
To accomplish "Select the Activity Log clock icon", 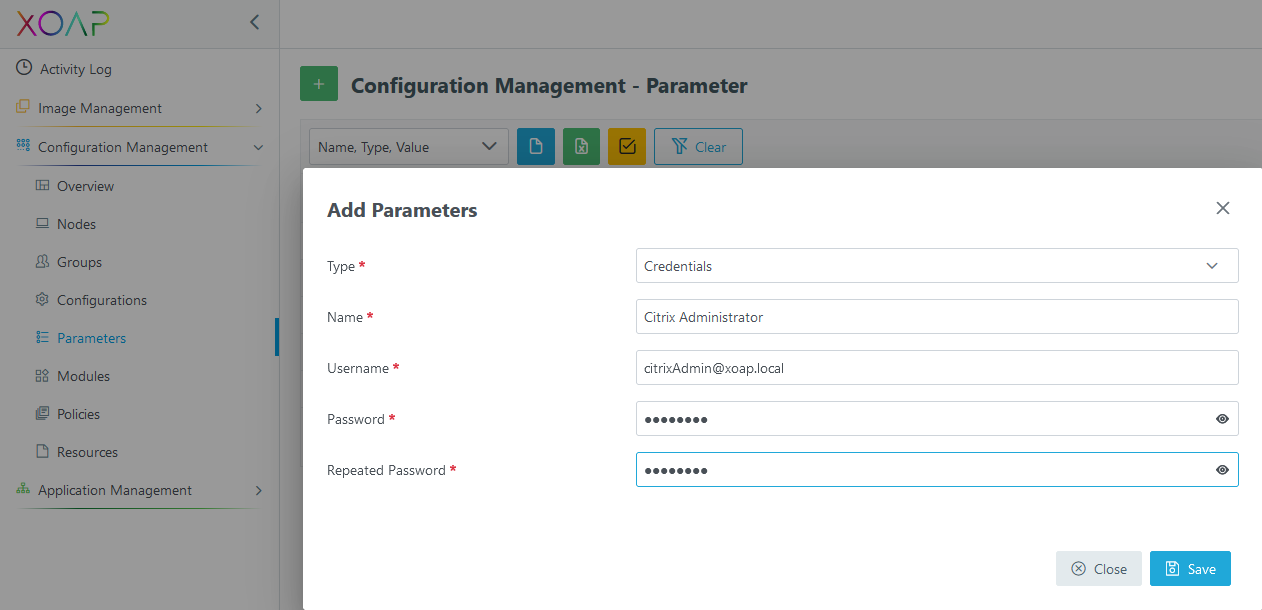I will pyautogui.click(x=22, y=68).
